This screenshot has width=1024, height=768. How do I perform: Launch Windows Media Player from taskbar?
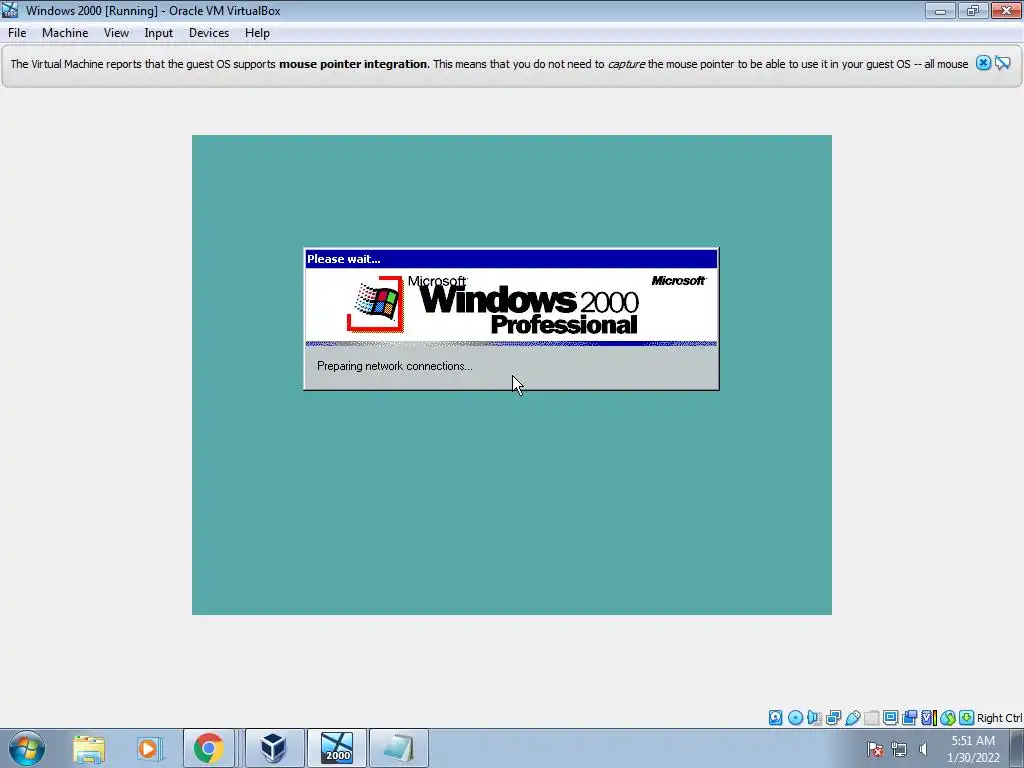(148, 748)
